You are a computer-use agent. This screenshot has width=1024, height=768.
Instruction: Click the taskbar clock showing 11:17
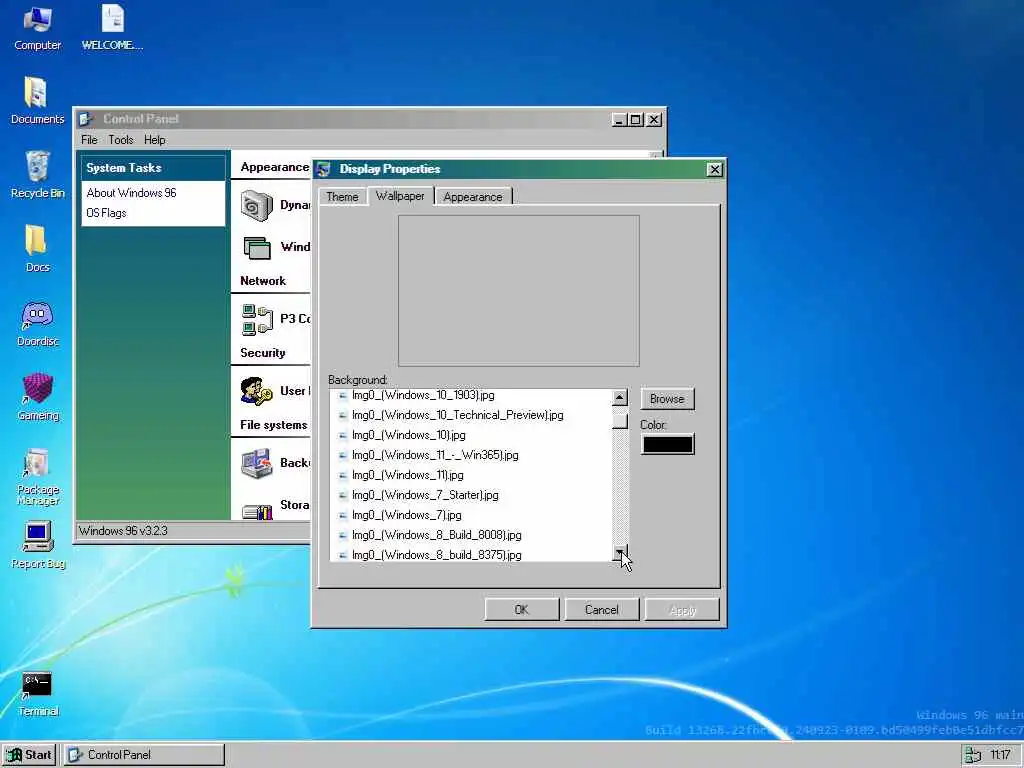click(x=1000, y=756)
